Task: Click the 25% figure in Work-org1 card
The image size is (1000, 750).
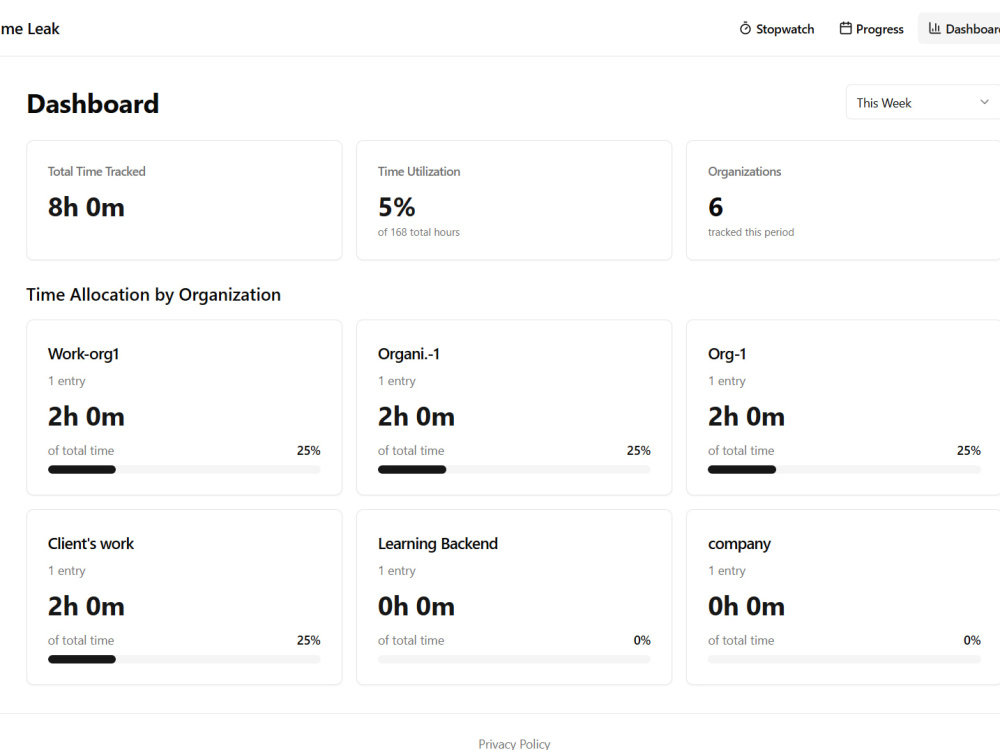Action: (309, 450)
